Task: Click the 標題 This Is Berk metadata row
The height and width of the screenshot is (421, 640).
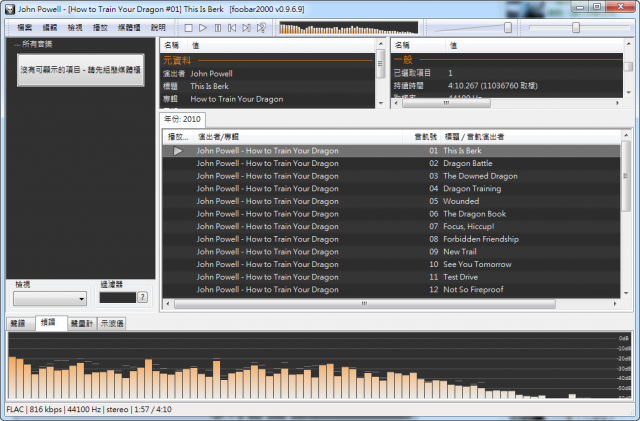Action: coord(267,87)
